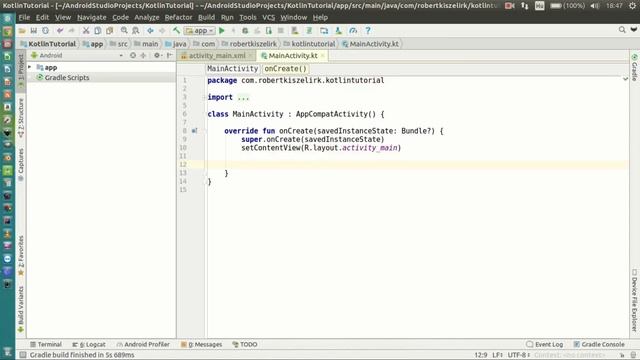
Task: Open the system volume indicator
Action: pyautogui.click(x=595, y=6)
